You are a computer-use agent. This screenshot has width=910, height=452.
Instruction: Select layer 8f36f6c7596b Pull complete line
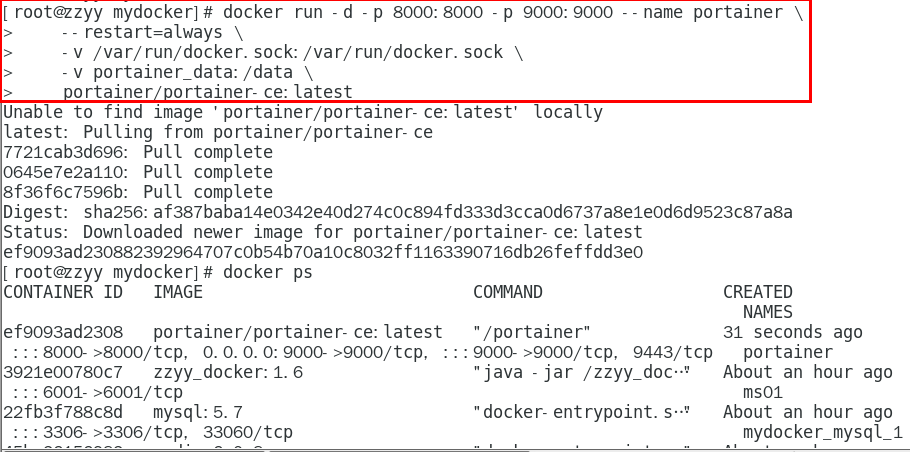[x=138, y=192]
